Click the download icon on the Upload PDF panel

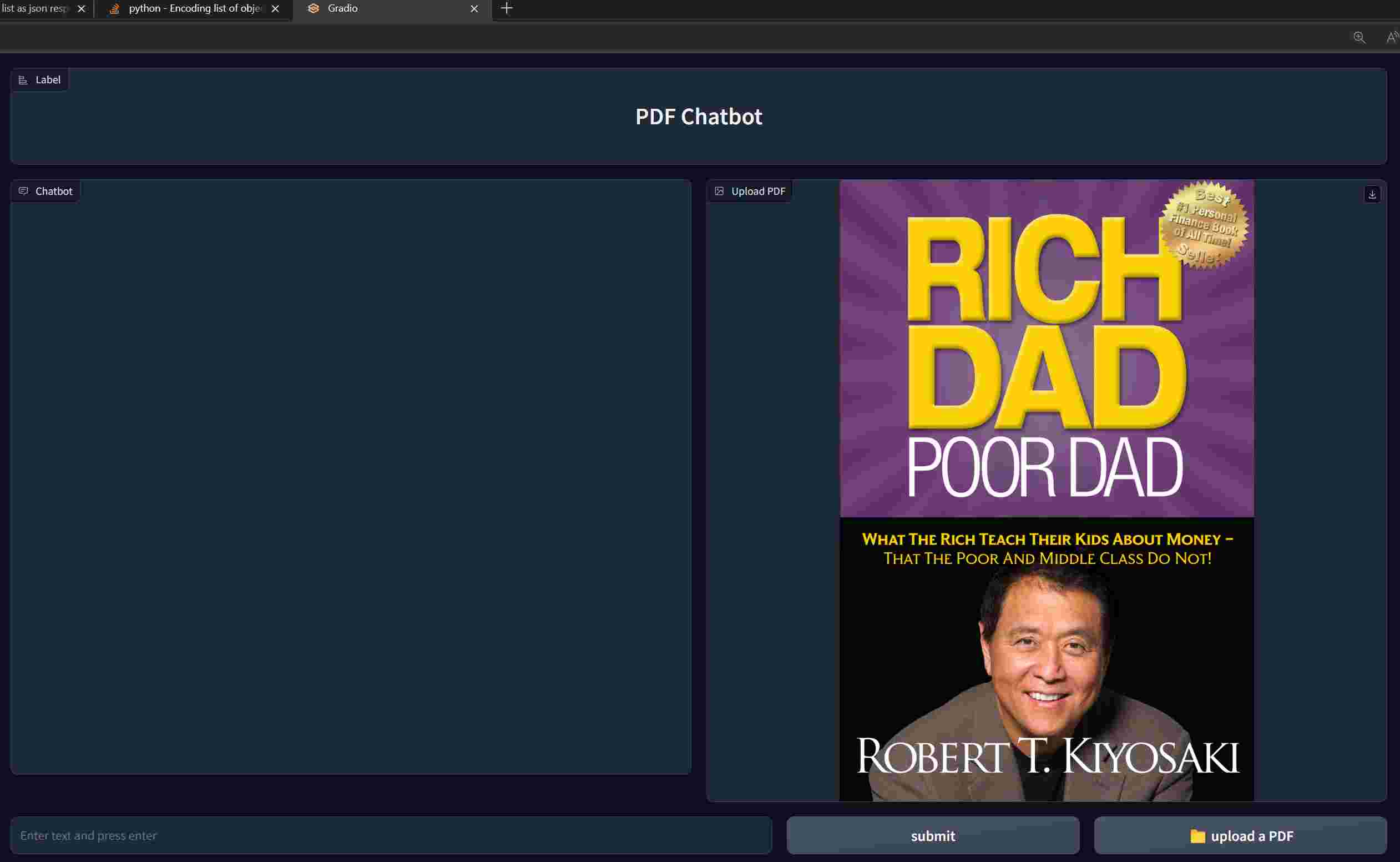(x=1372, y=194)
